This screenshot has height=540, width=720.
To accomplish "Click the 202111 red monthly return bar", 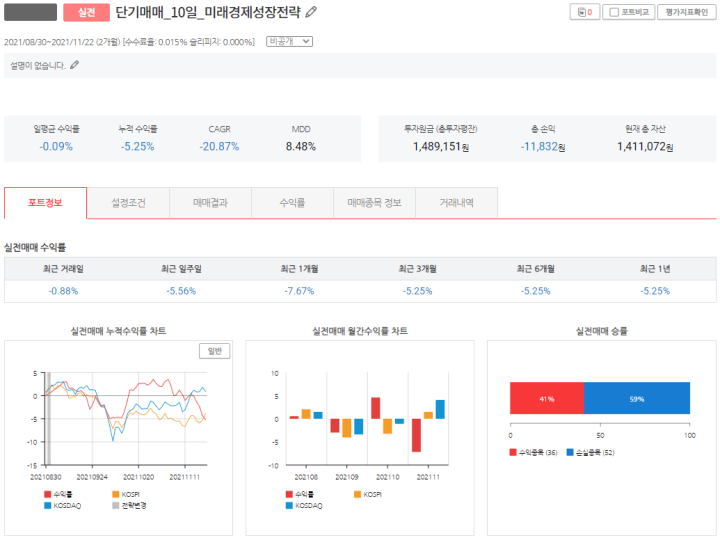I will coord(416,435).
